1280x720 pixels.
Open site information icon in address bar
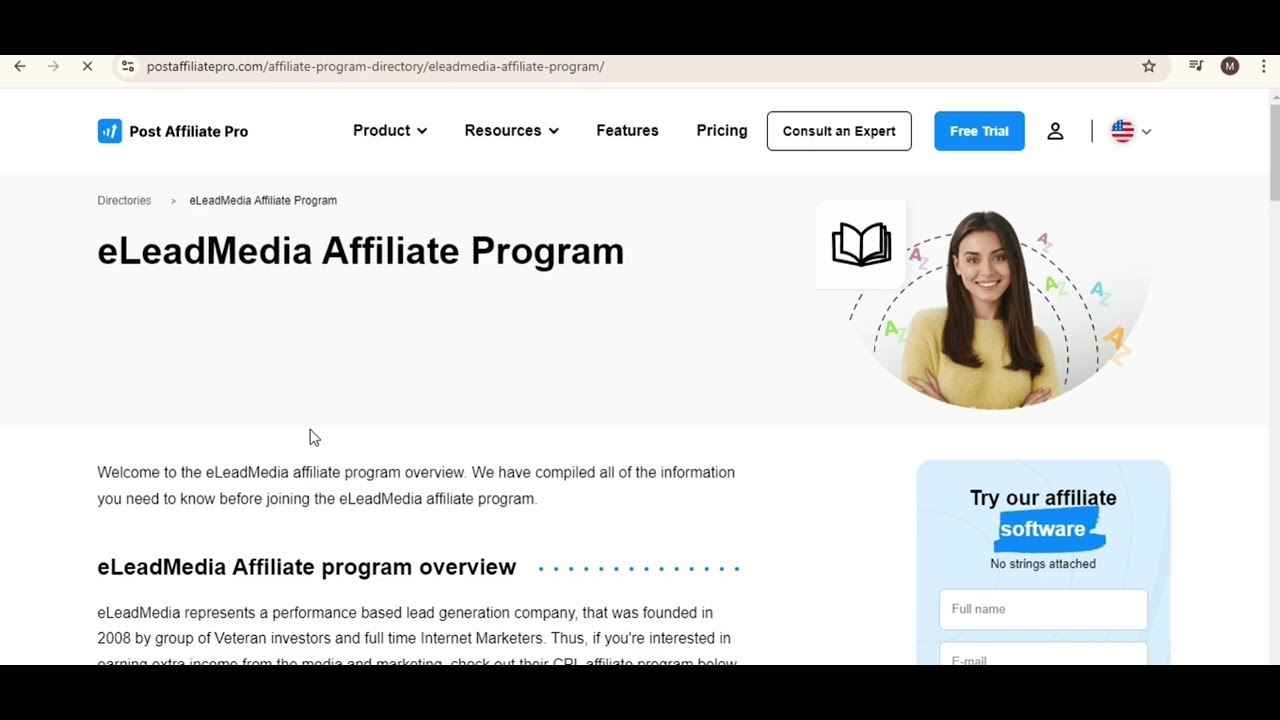pos(127,66)
